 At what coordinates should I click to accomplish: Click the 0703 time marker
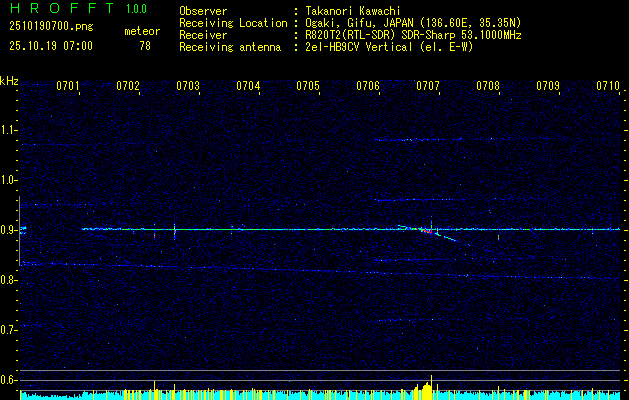pos(188,86)
